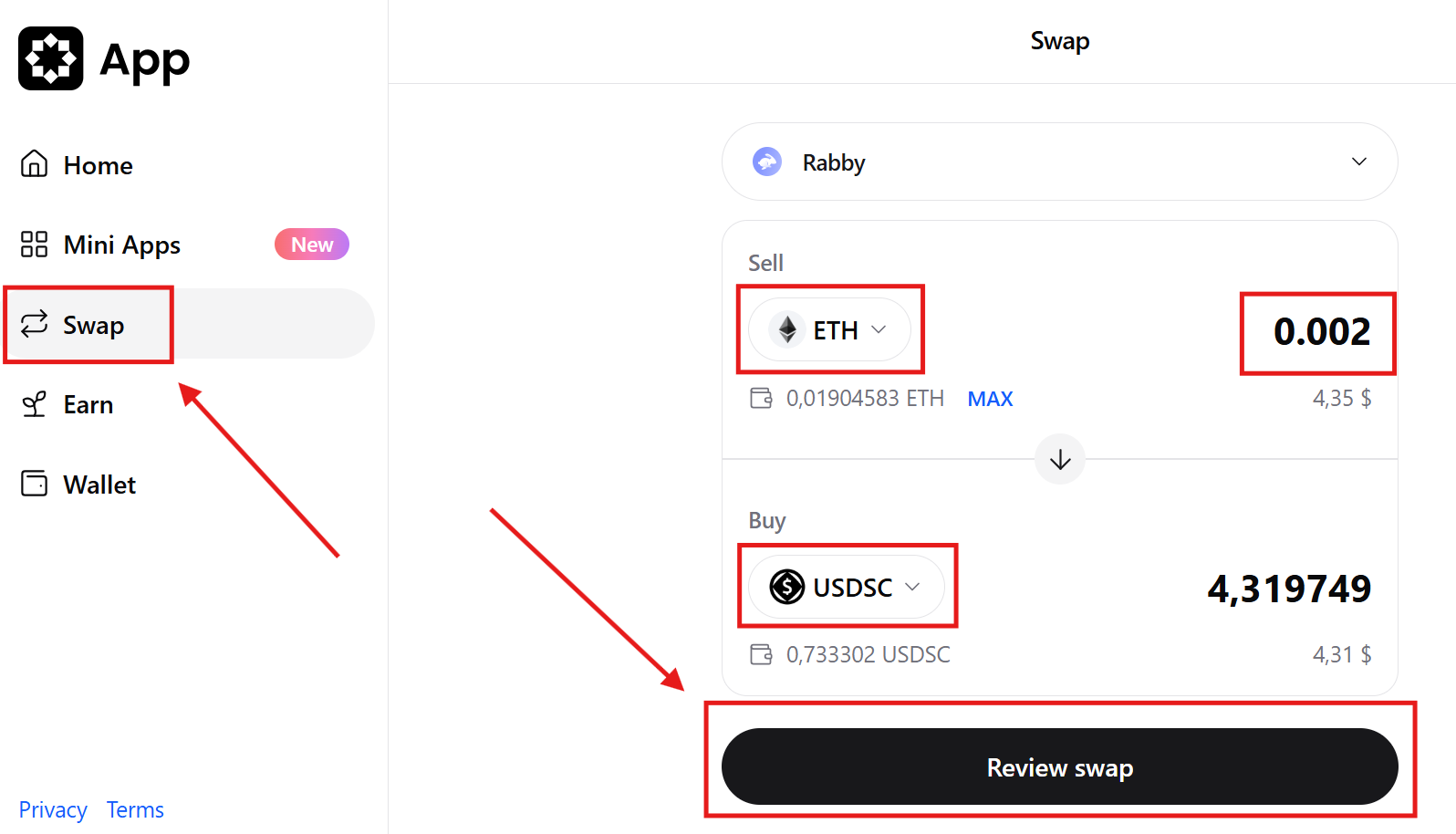The image size is (1456, 834).
Task: Click the Rabby wallet logo icon
Action: [x=767, y=162]
